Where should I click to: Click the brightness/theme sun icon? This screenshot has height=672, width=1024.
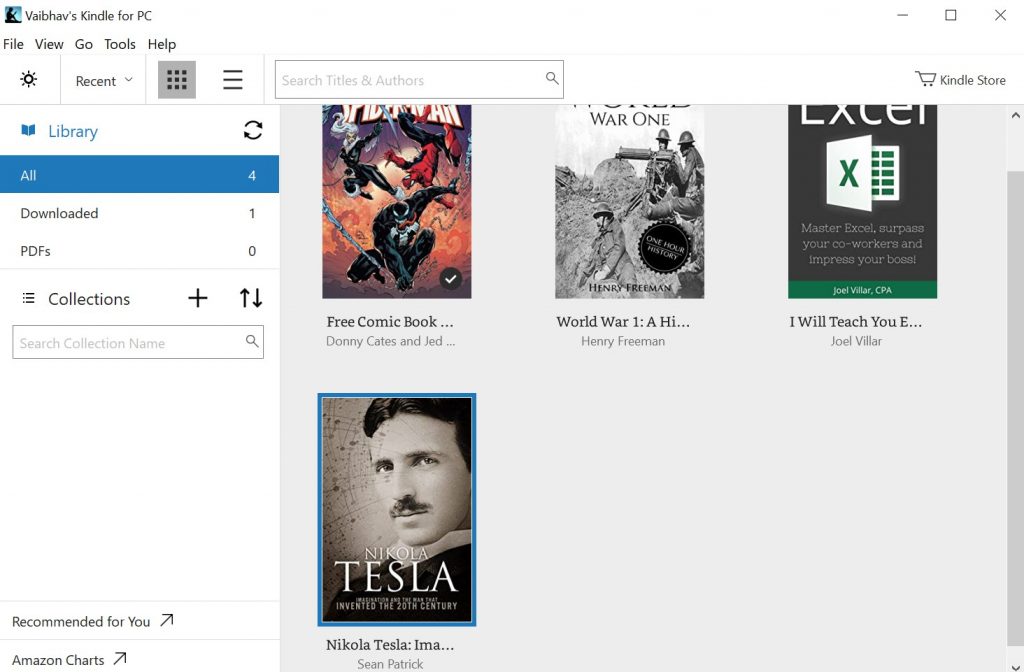(29, 80)
